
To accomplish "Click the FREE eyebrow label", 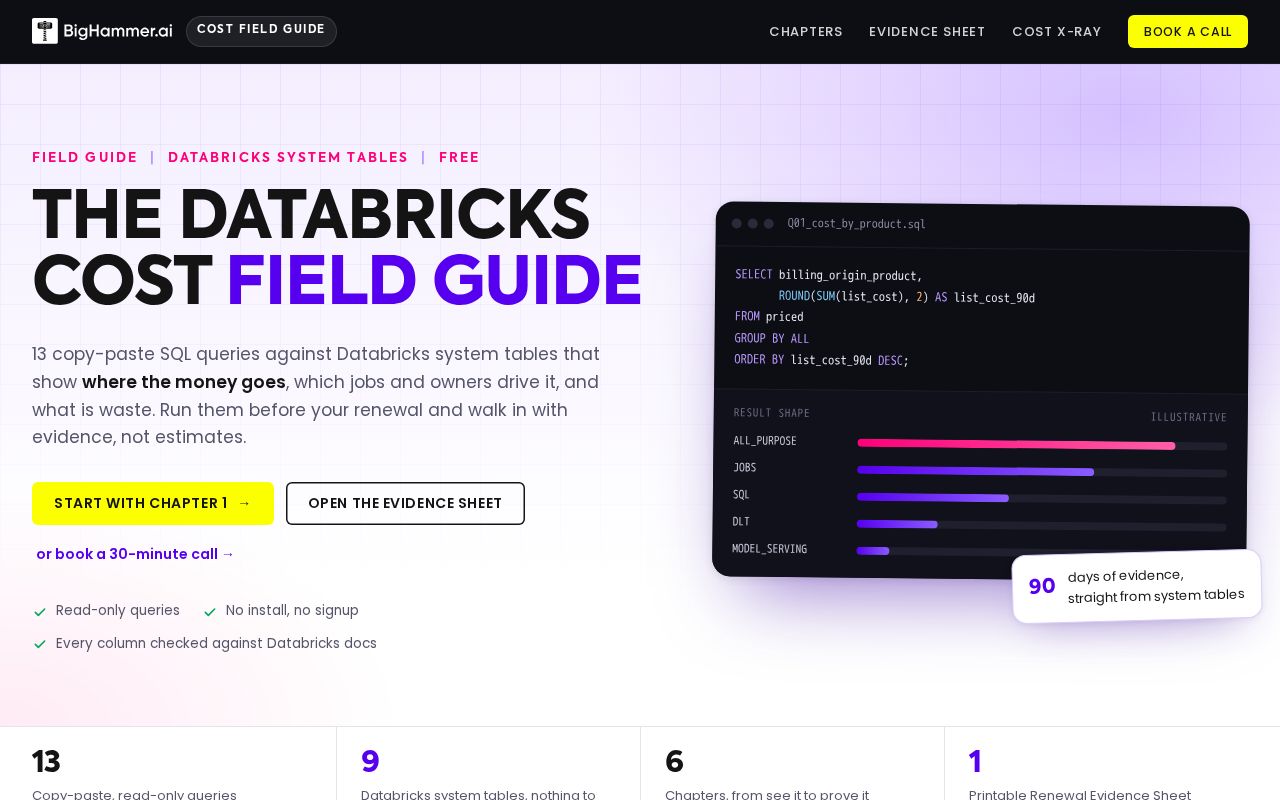I will point(459,157).
